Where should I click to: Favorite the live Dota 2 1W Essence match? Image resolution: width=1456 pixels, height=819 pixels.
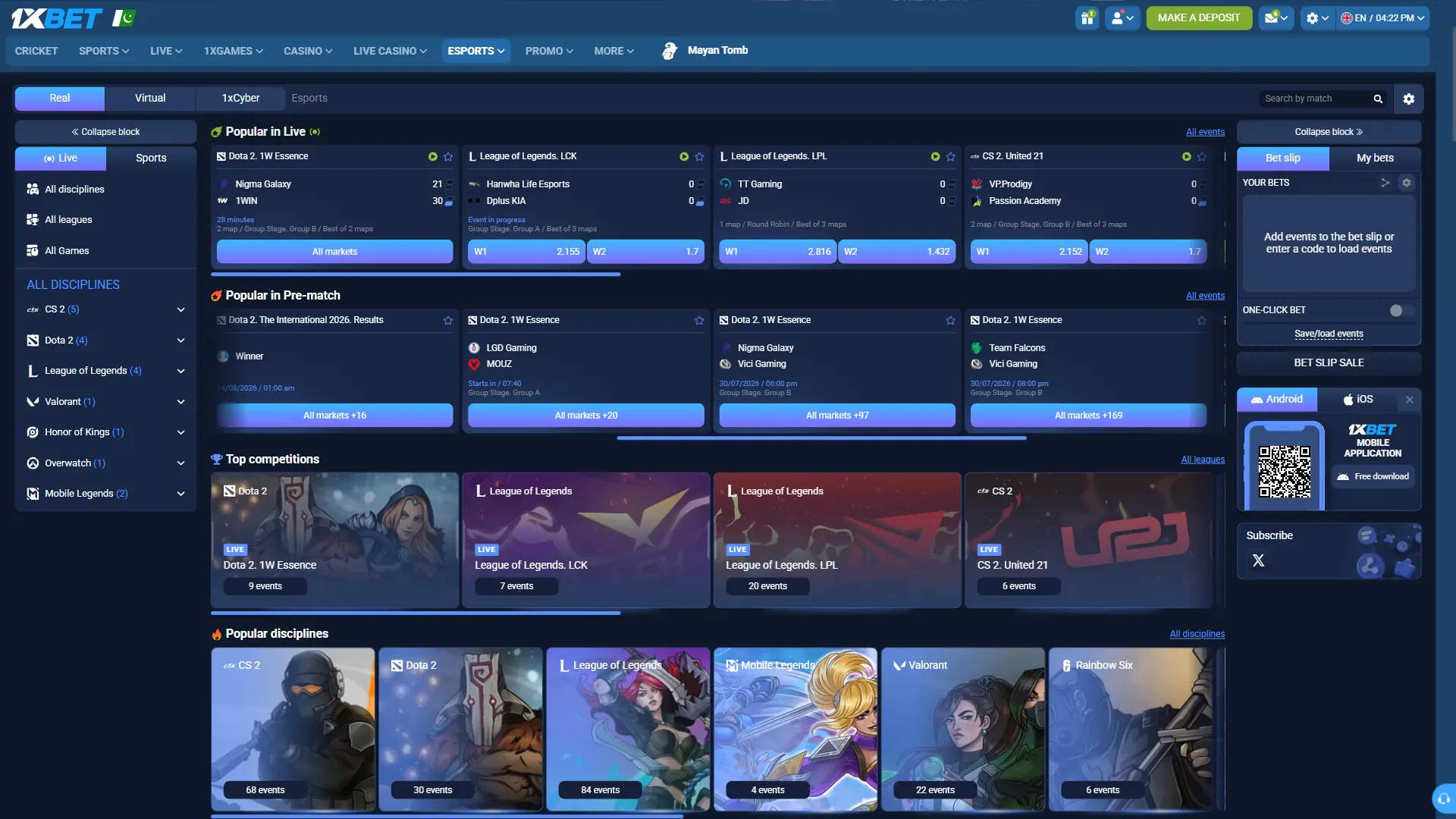point(448,157)
